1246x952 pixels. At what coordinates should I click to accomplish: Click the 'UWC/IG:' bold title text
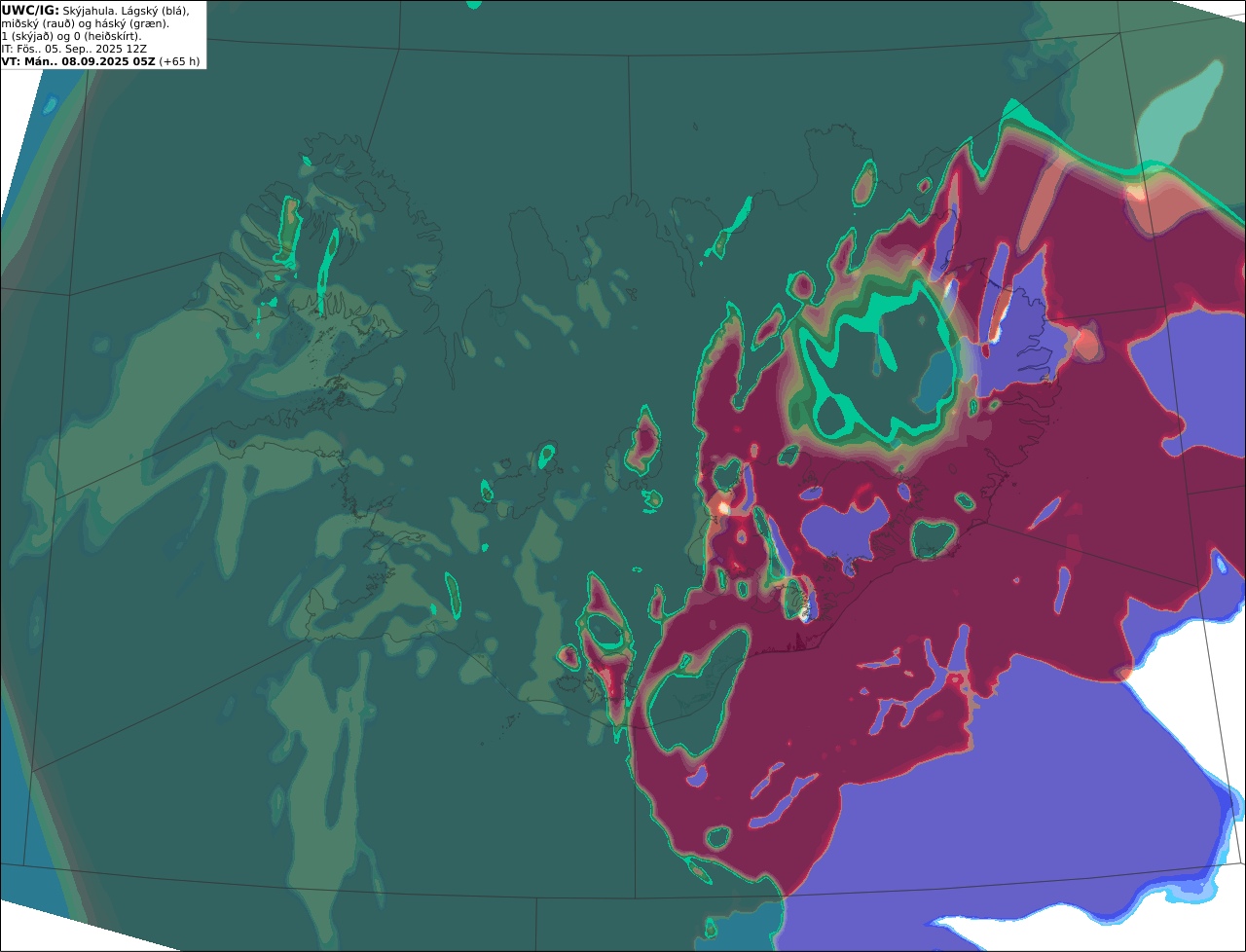[30, 10]
